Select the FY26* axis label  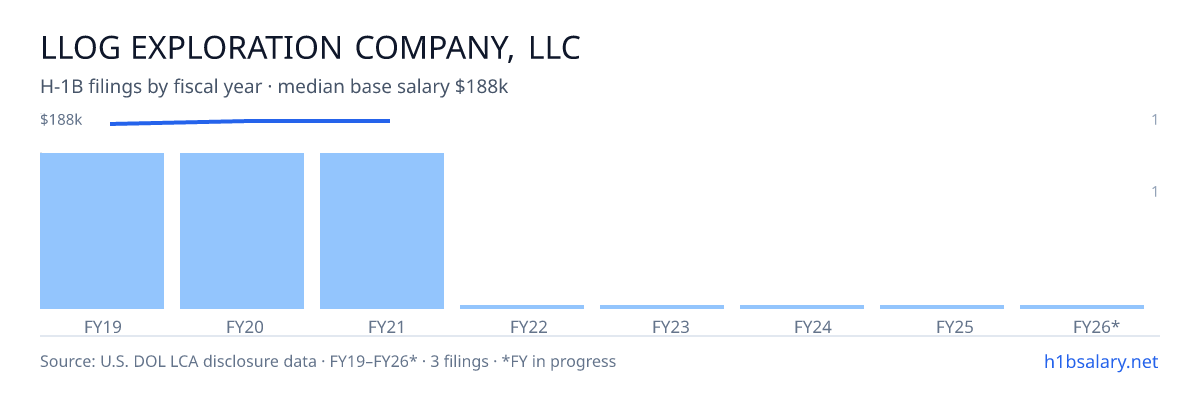coord(1096,326)
